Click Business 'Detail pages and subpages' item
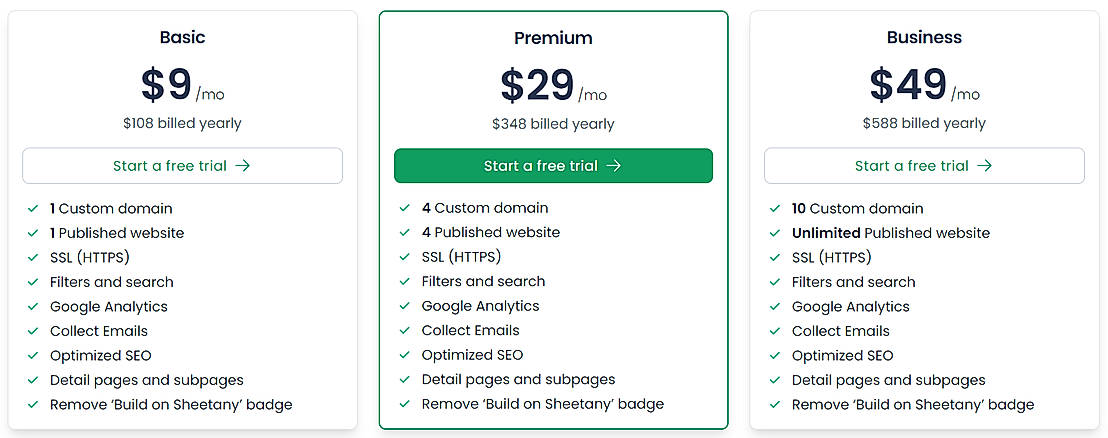Screen dimensions: 1108x438 click(888, 380)
